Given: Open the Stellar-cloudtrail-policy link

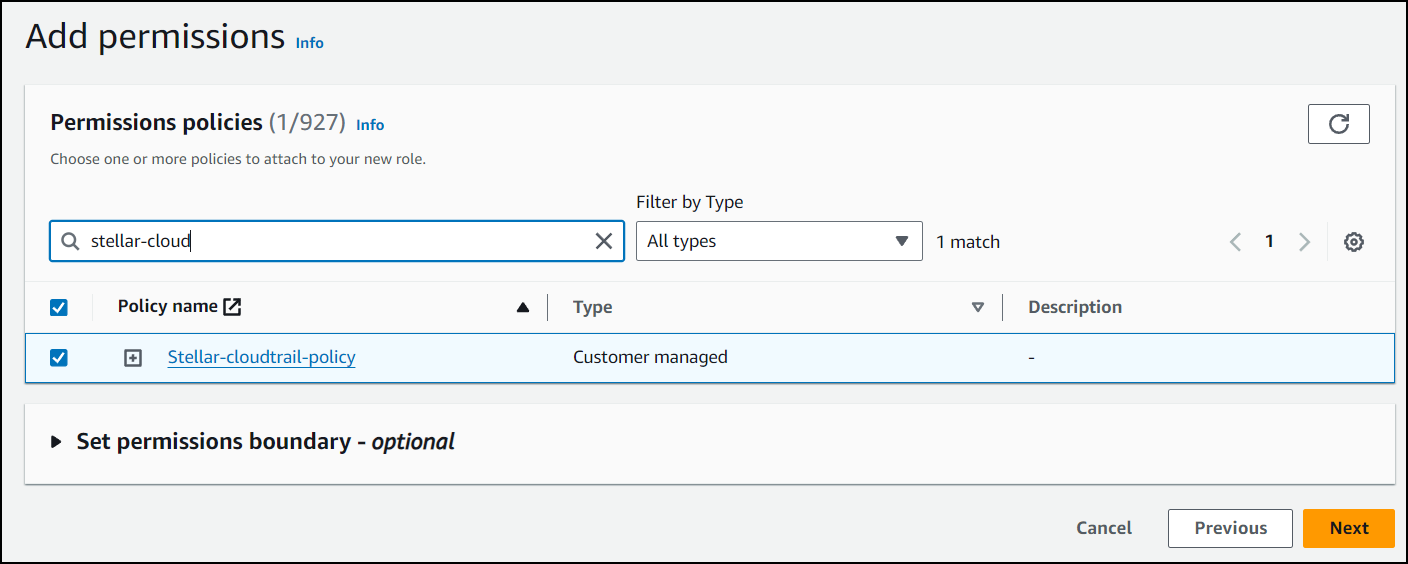Looking at the screenshot, I should 261,357.
